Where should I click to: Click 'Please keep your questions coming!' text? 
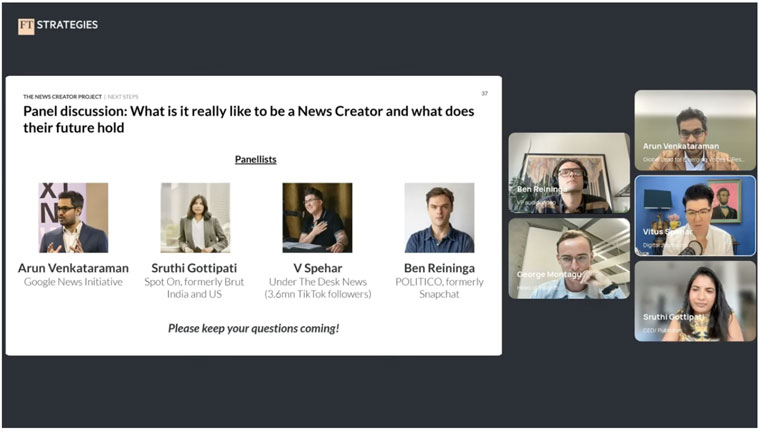coord(253,328)
